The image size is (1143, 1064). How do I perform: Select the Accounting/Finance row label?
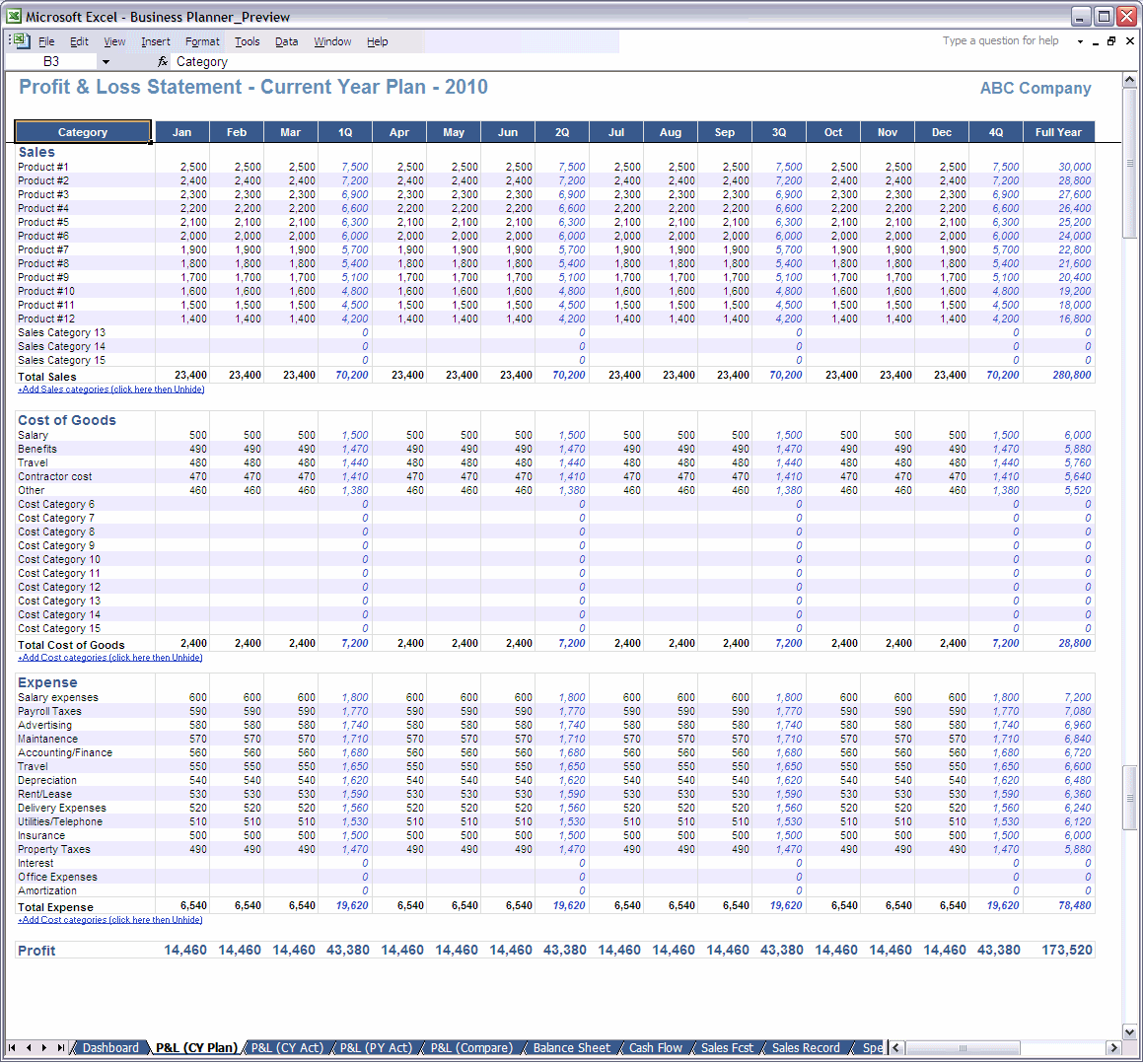(65, 752)
